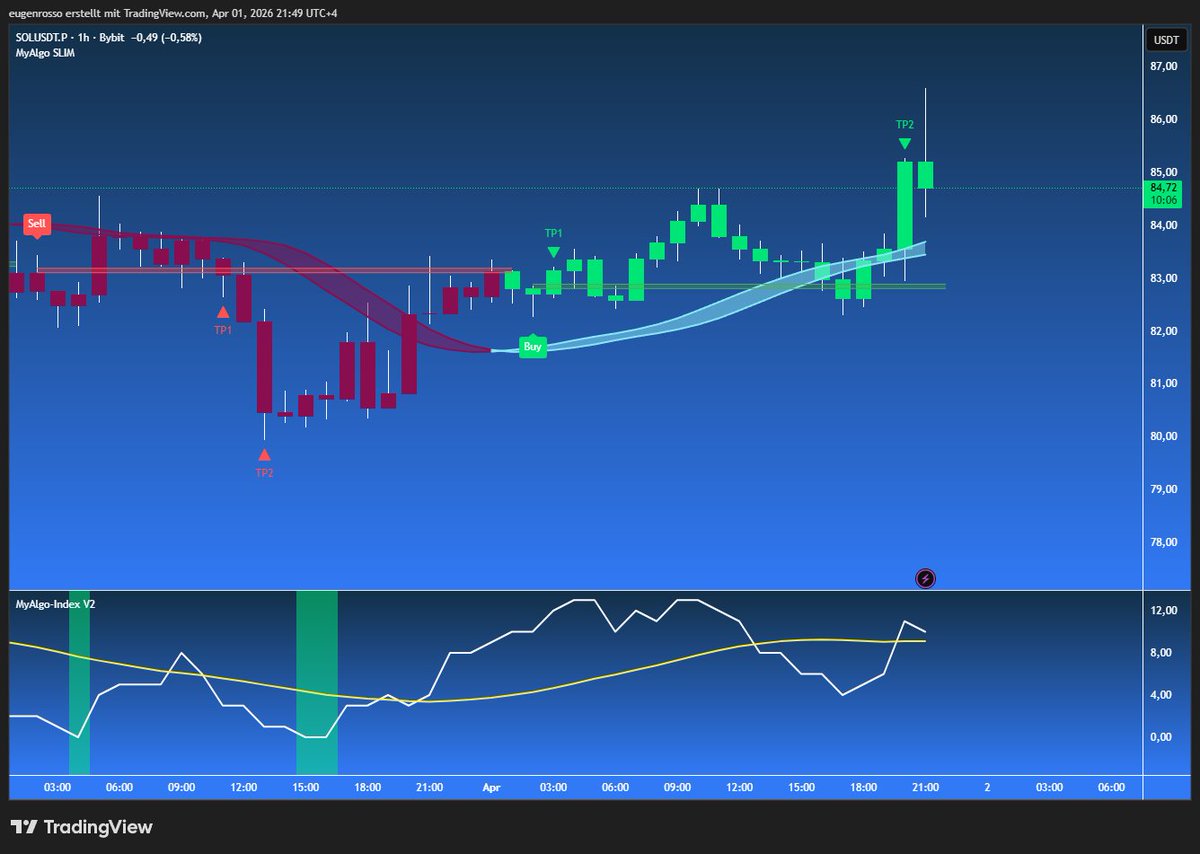Image resolution: width=1200 pixels, height=854 pixels.
Task: Click the purple lightning bolt icon
Action: pos(926,577)
